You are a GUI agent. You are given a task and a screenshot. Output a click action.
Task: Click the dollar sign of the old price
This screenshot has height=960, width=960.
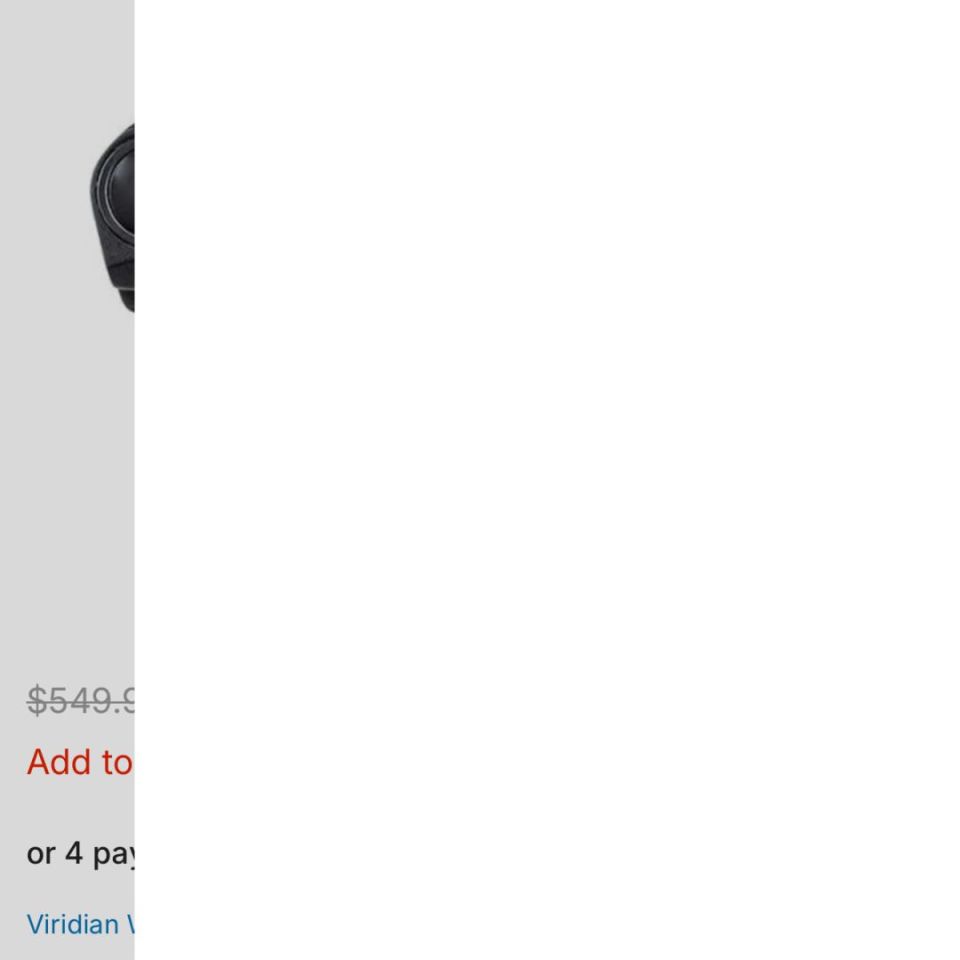37,700
